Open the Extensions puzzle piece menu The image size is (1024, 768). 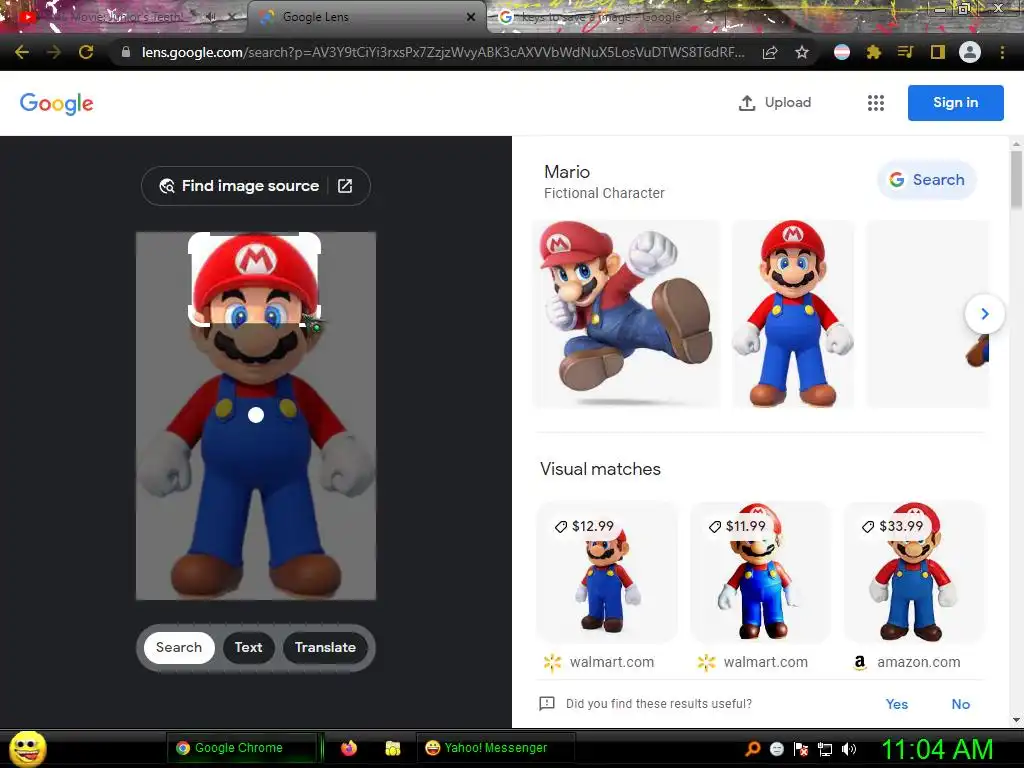tap(874, 52)
